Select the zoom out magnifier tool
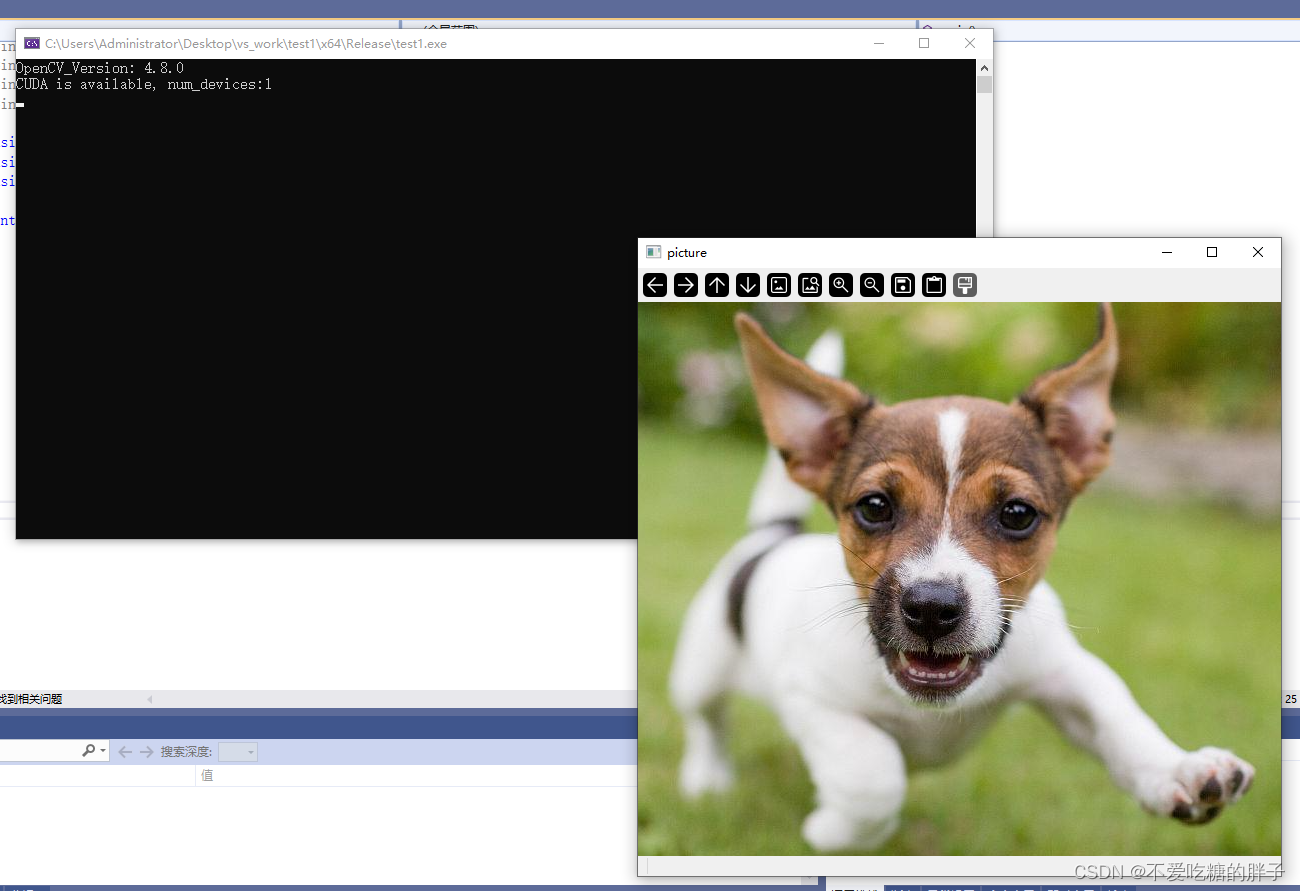The image size is (1300, 891). (871, 285)
